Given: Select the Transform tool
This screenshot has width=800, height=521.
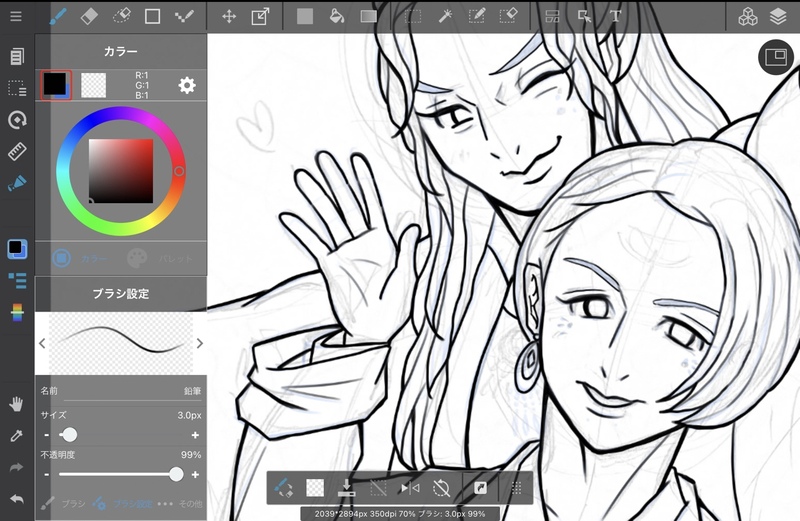Looking at the screenshot, I should 260,16.
